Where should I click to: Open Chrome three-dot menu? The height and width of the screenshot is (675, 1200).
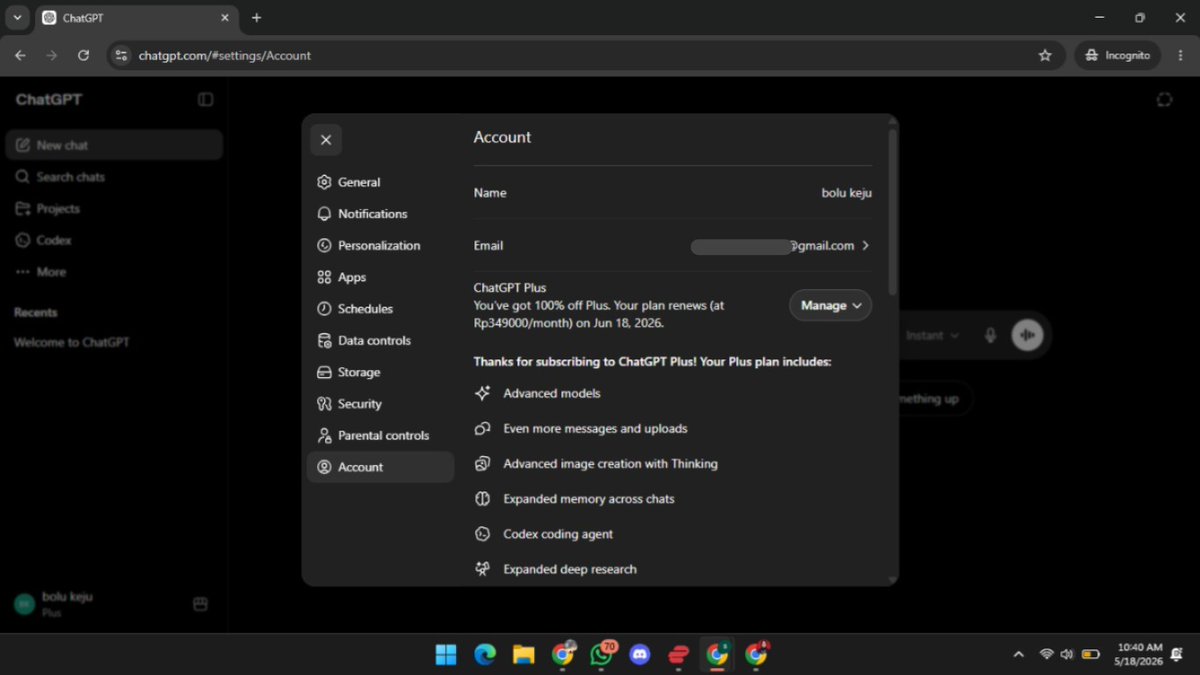point(1180,55)
